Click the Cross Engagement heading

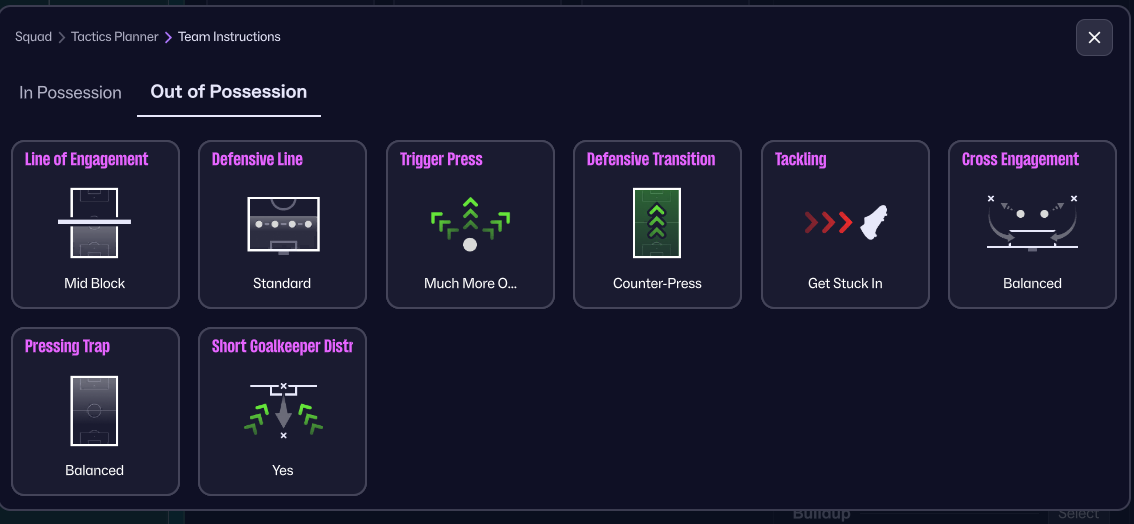coord(1020,159)
